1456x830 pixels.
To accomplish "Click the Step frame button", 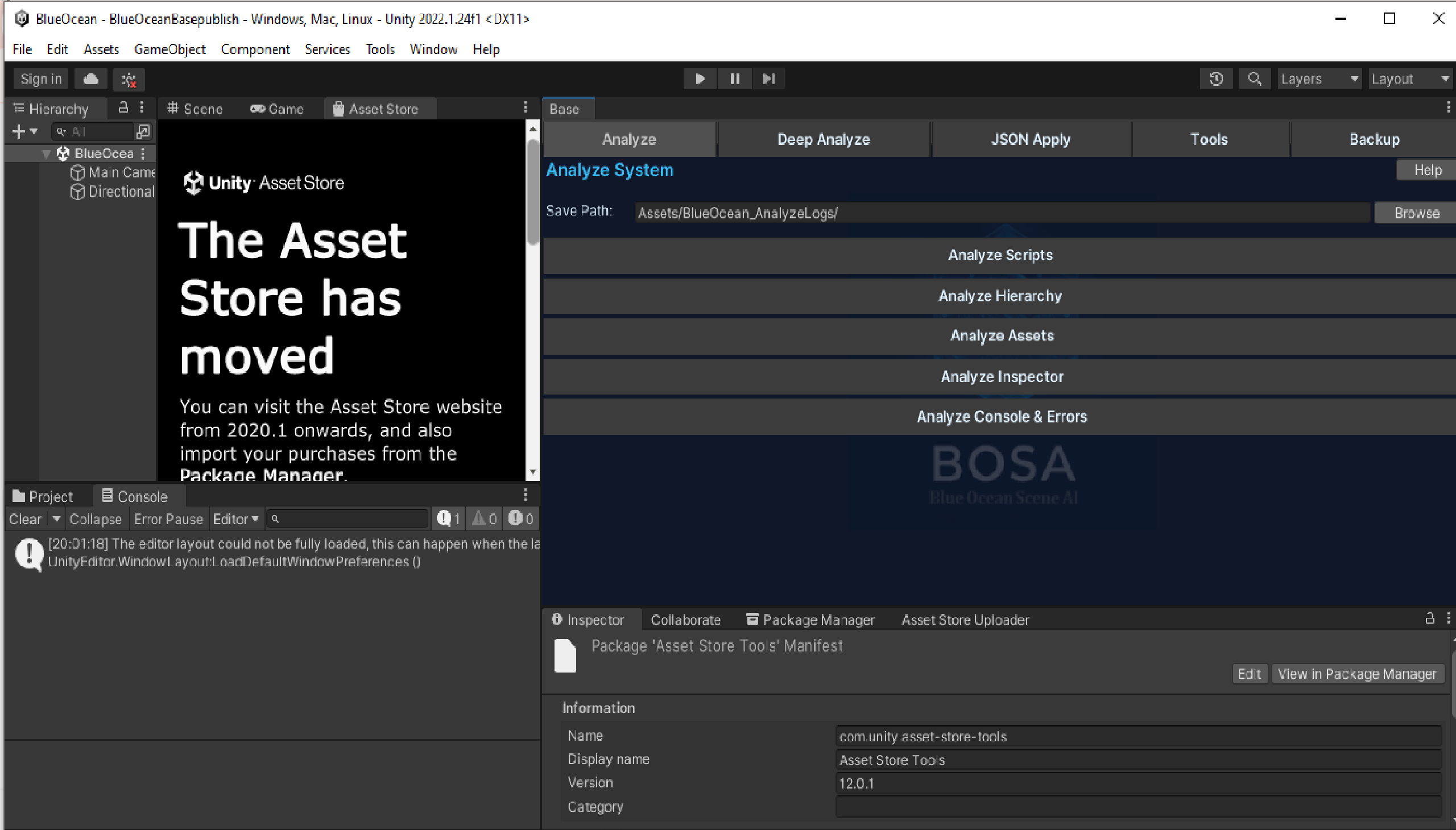I will [768, 78].
